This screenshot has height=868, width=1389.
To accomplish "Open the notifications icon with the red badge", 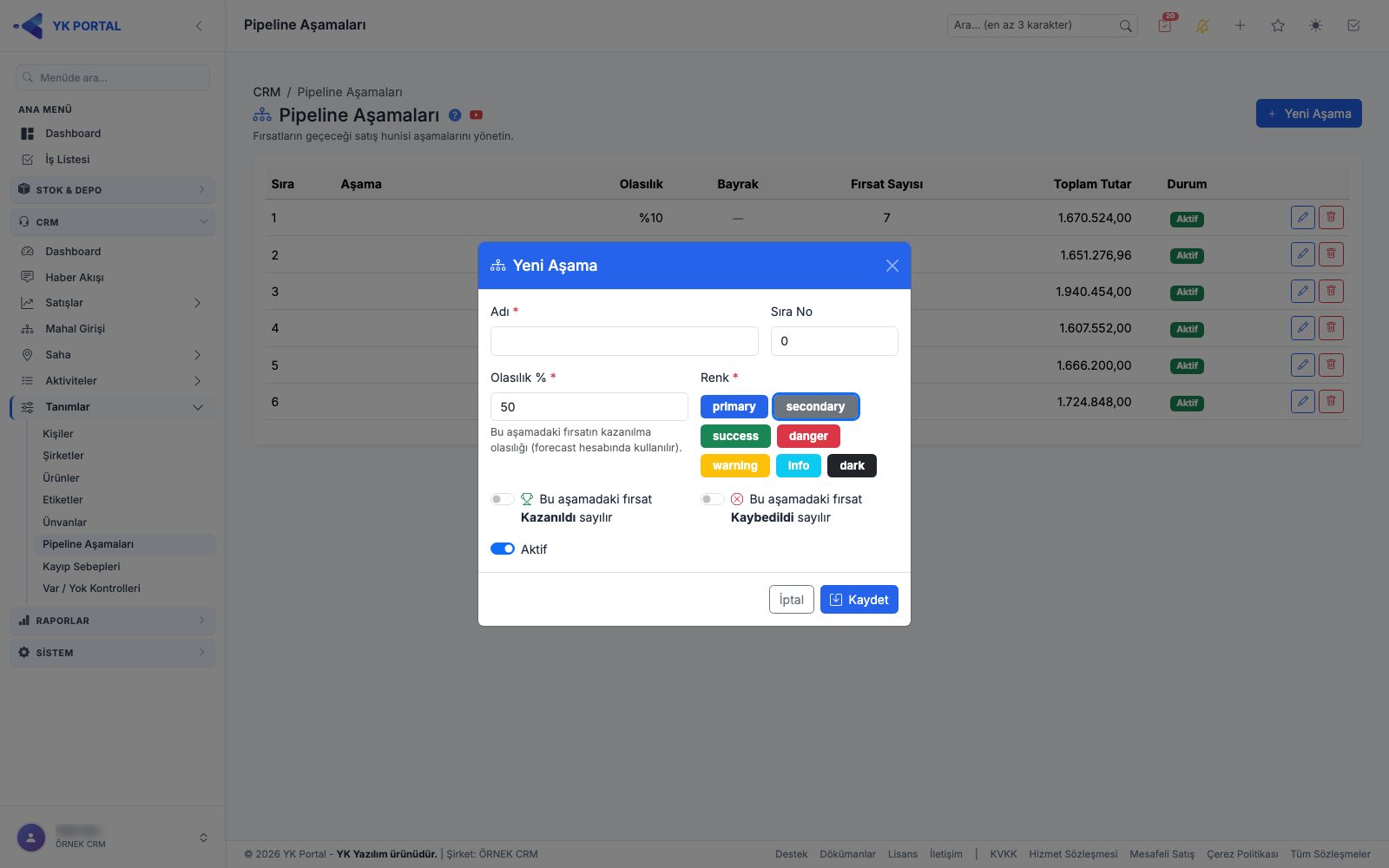I will tap(1165, 25).
